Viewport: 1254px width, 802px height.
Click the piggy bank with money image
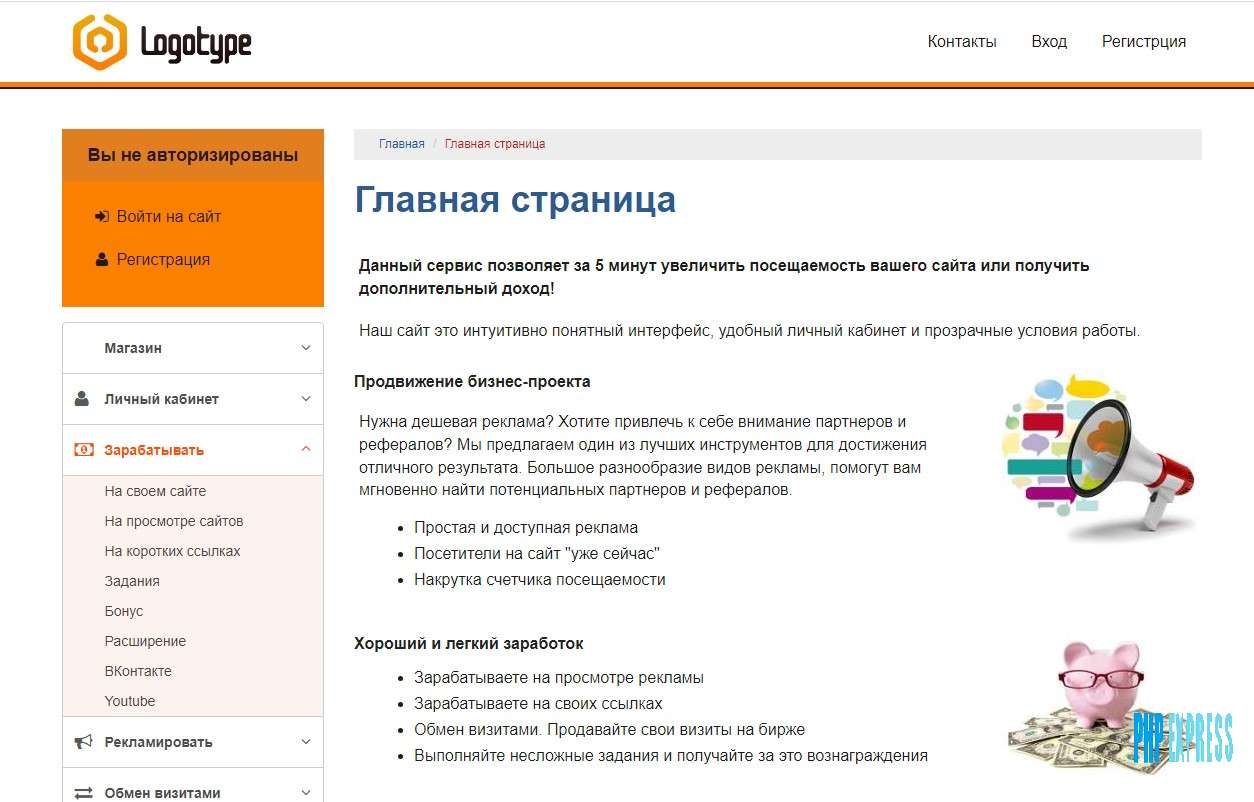click(x=1100, y=708)
